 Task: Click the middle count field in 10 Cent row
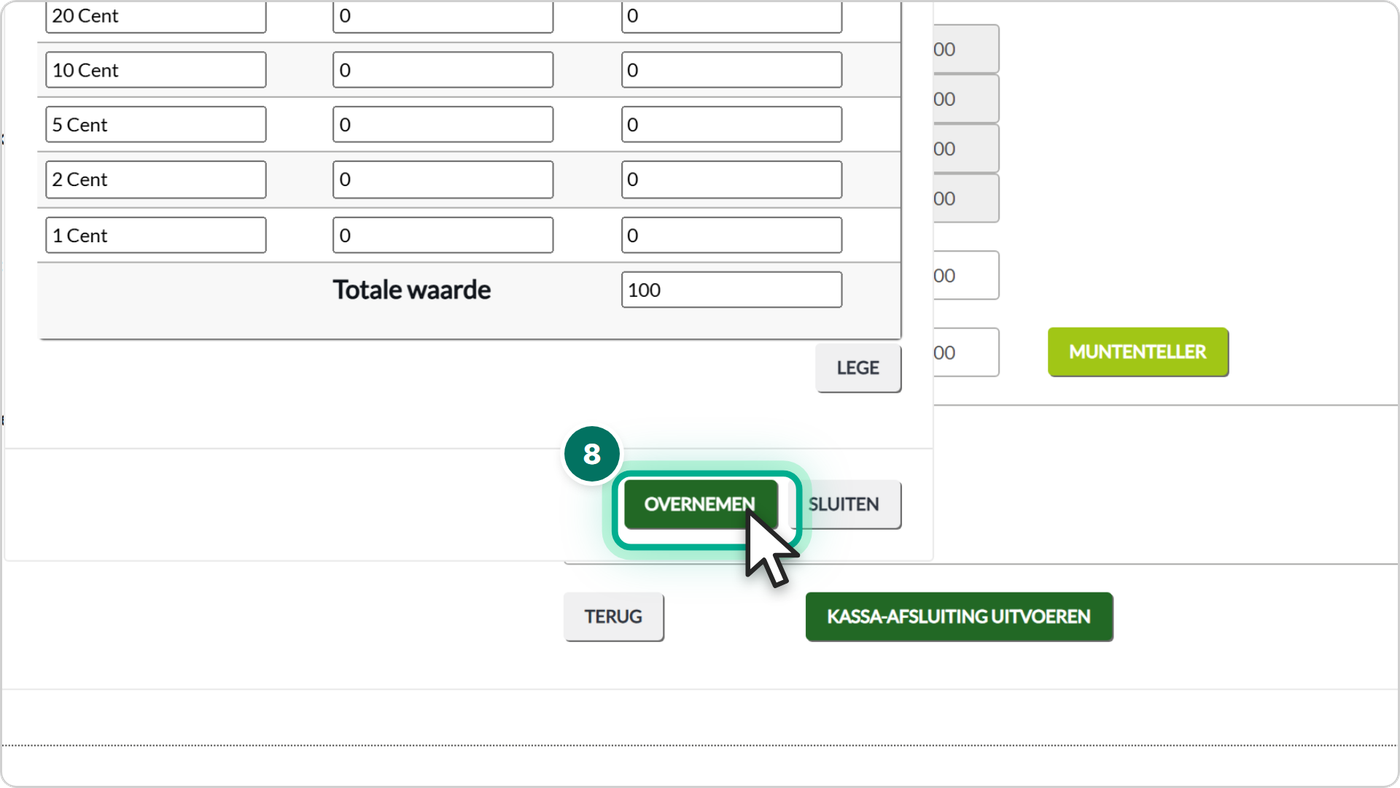tap(443, 70)
